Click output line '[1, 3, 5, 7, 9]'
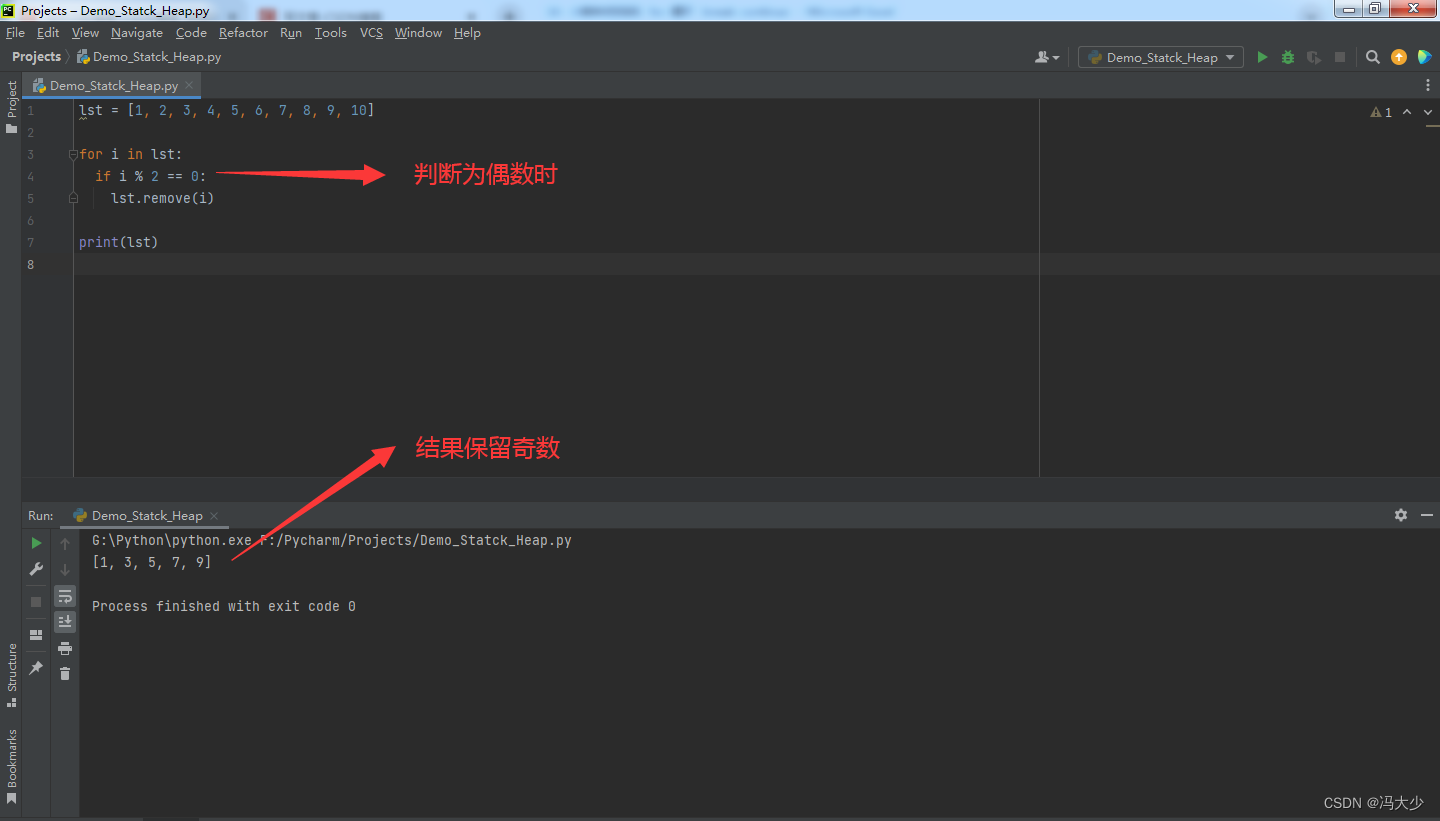The width and height of the screenshot is (1440, 821). (x=151, y=562)
